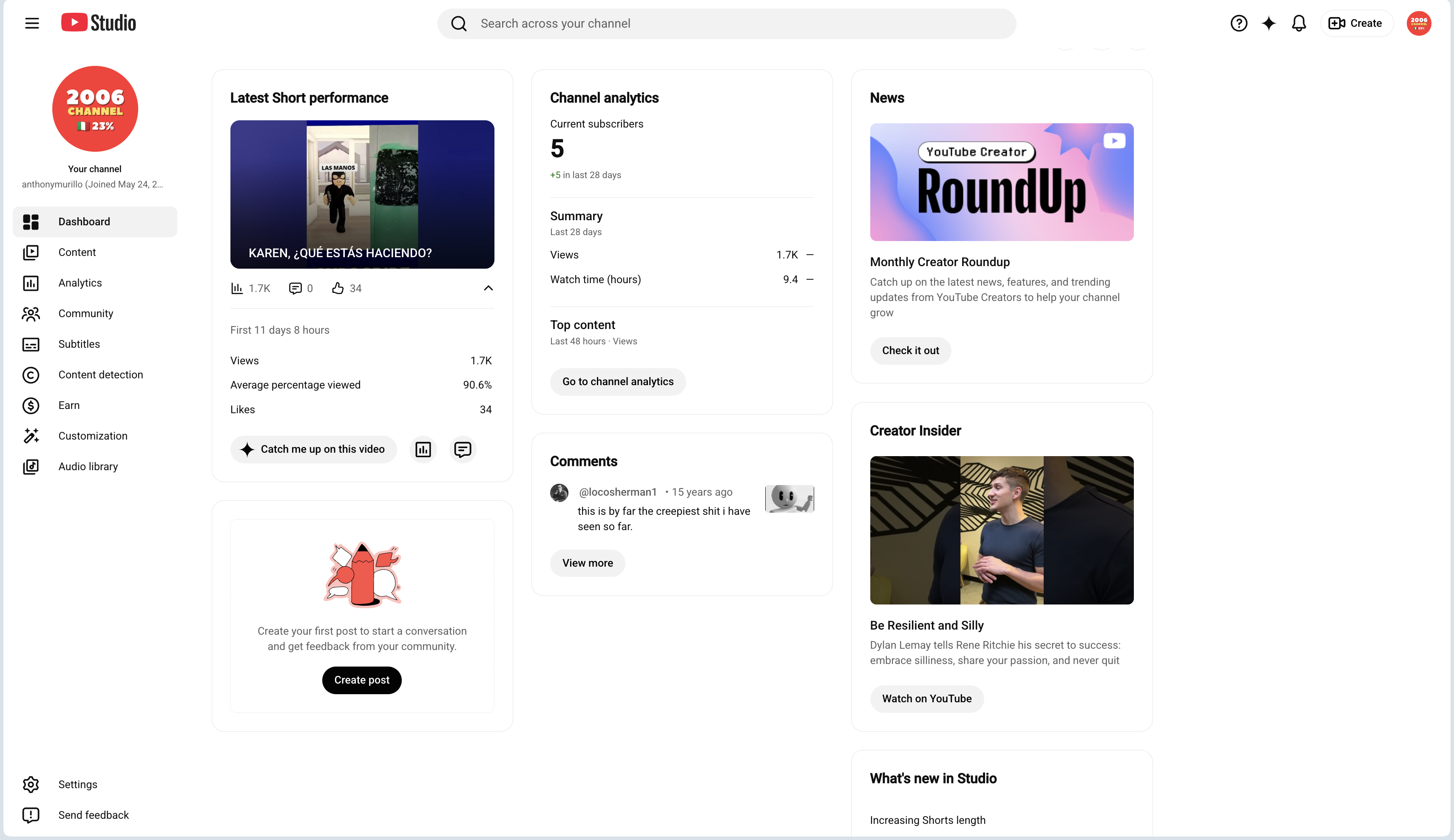Click the Go to channel analytics button
The width and height of the screenshot is (1454, 840).
[x=617, y=381]
